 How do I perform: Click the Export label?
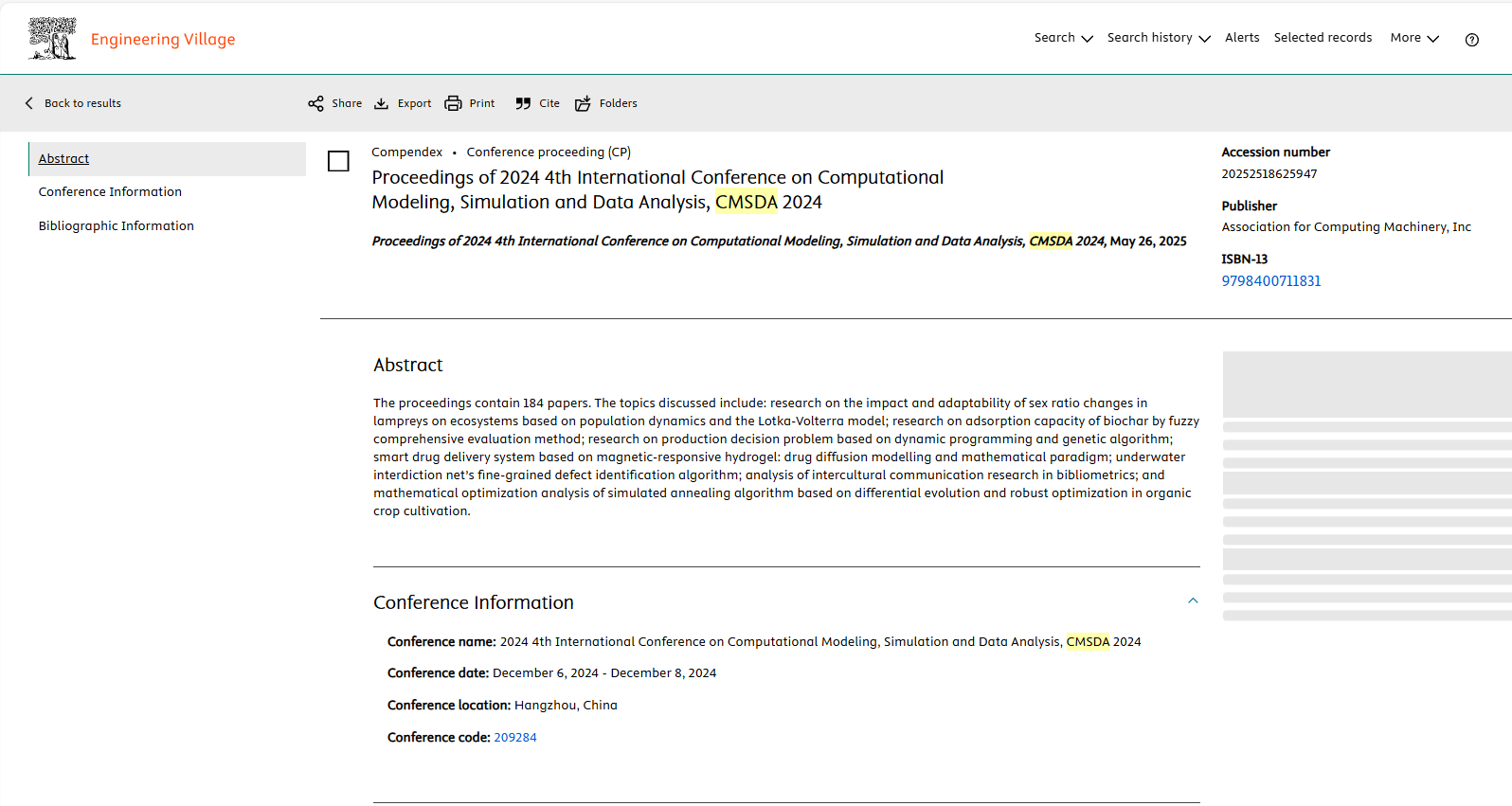(414, 103)
